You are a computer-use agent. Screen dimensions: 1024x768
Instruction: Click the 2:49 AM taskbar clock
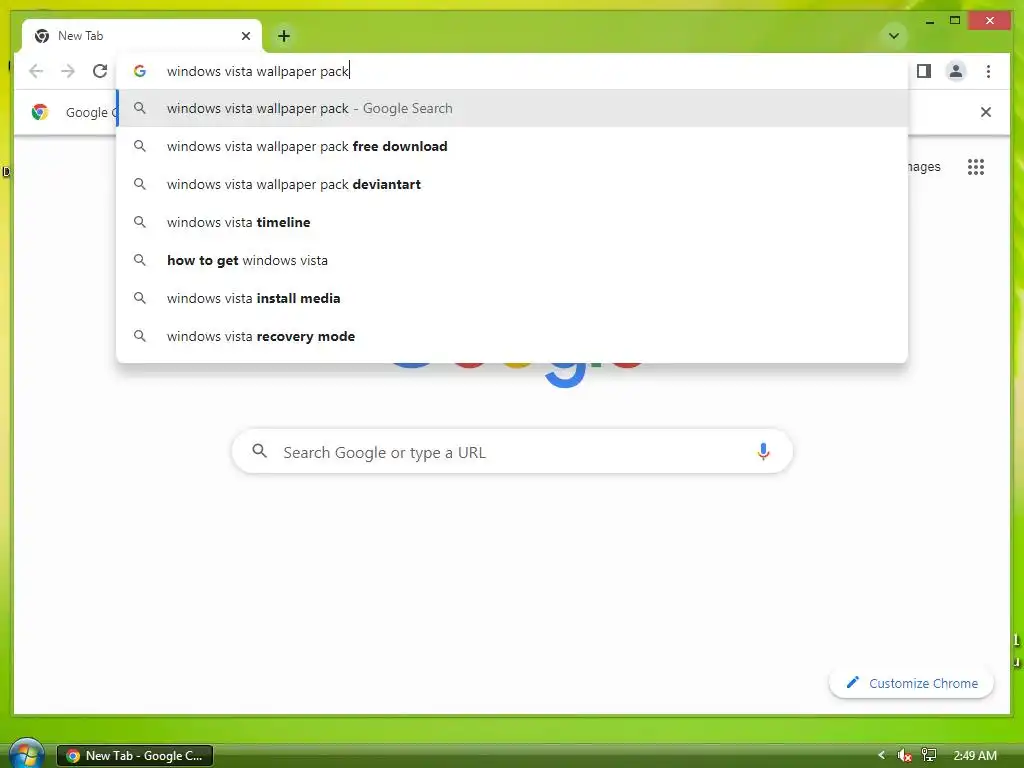[x=975, y=756]
